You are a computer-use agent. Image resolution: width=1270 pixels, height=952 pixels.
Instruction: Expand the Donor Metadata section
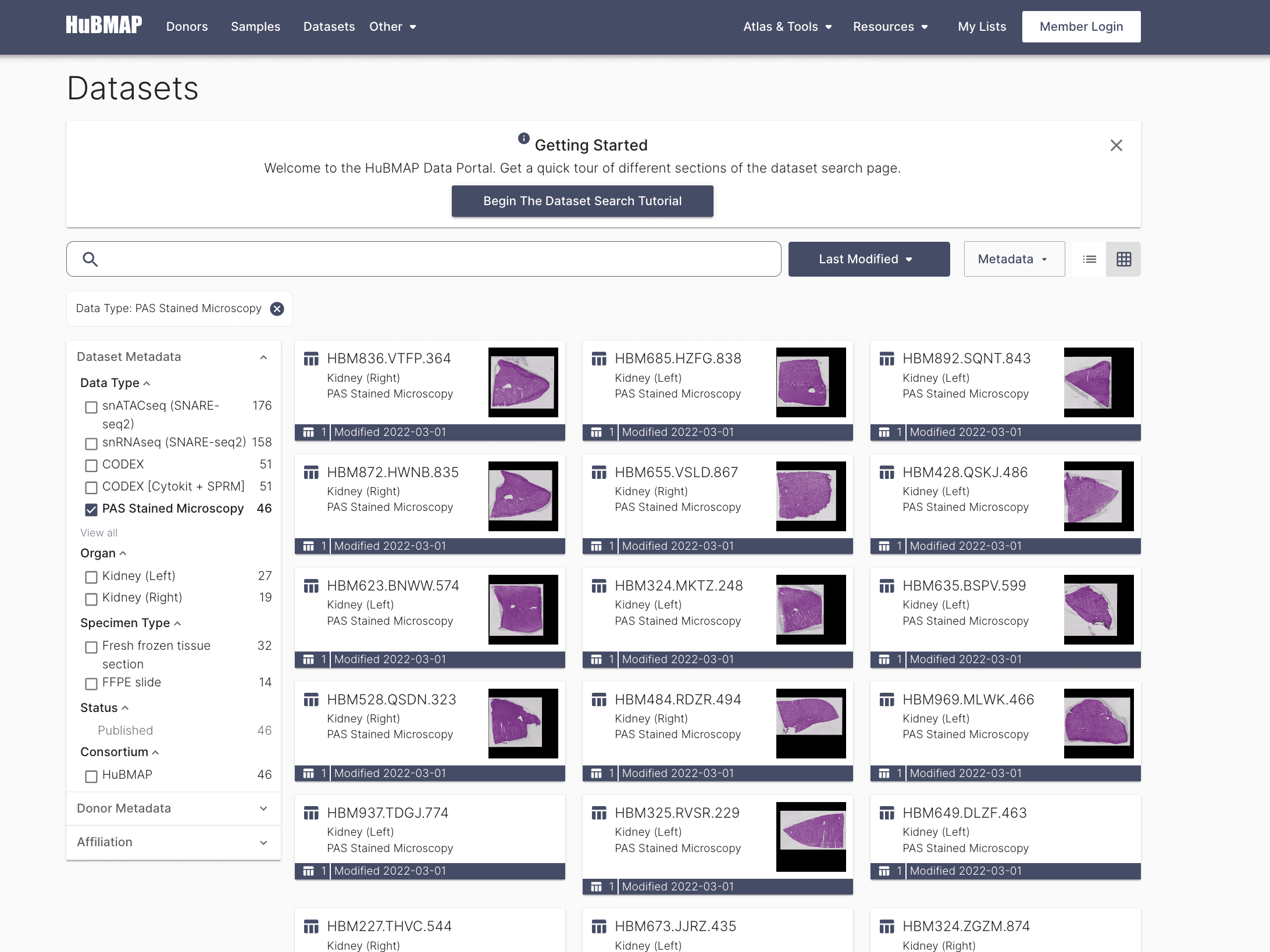173,808
